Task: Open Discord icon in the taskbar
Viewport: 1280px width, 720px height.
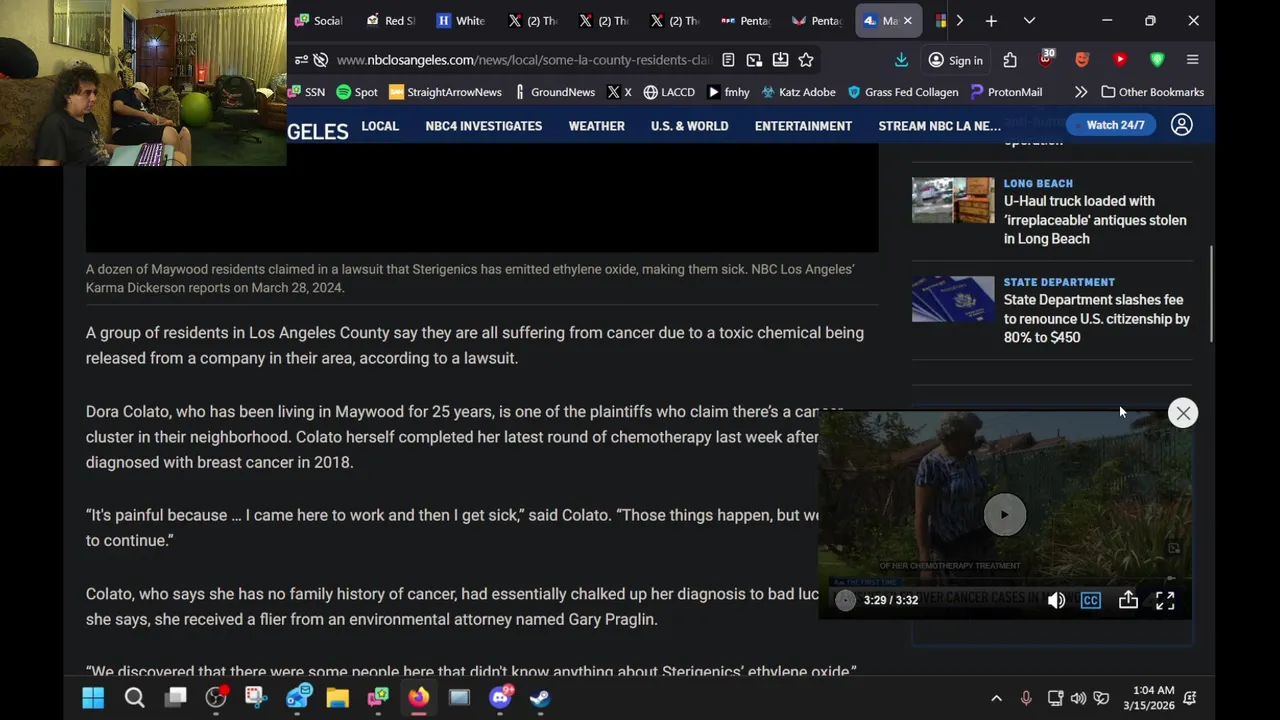Action: [500, 697]
